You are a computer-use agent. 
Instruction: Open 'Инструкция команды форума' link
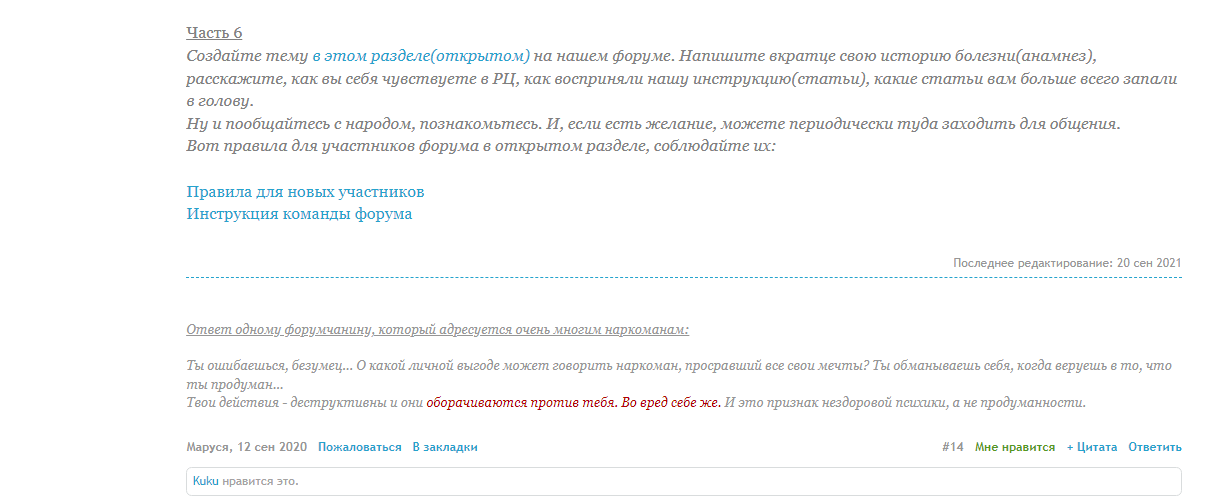click(x=299, y=214)
